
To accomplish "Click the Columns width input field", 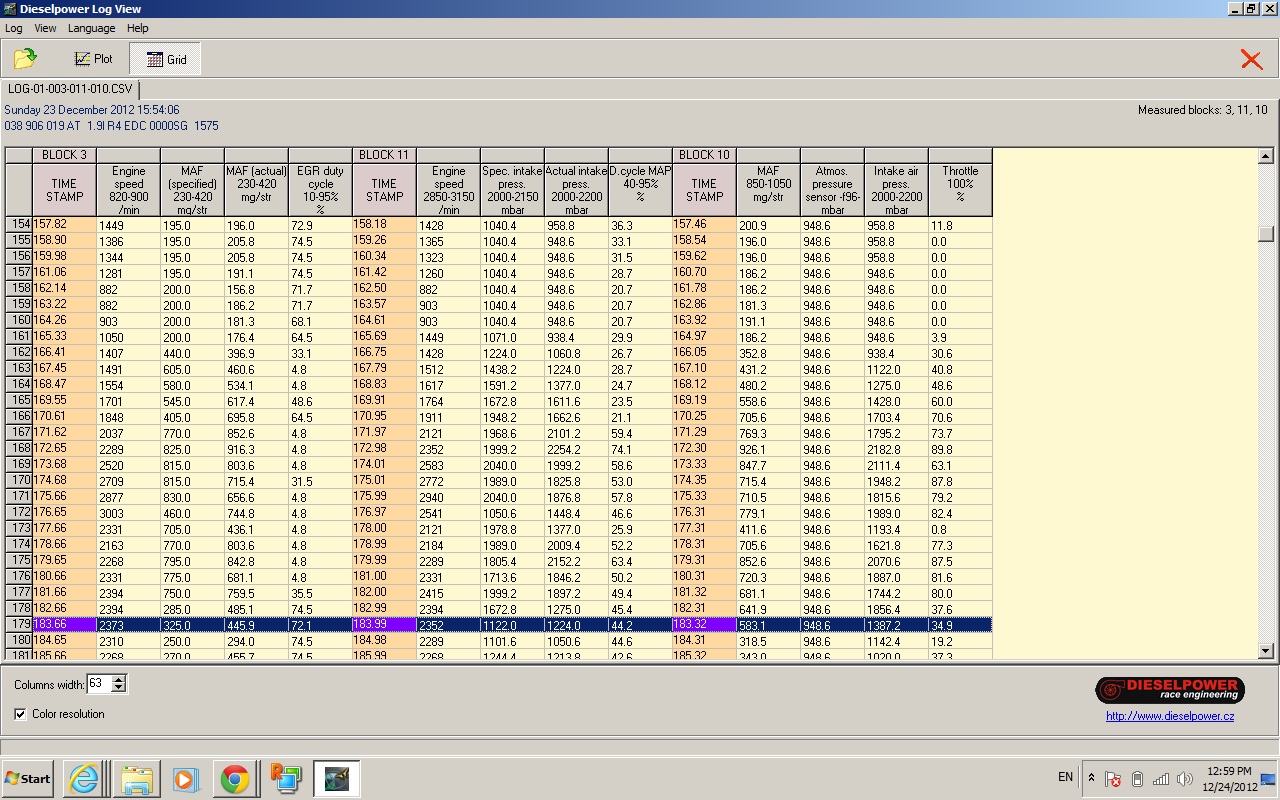I will [98, 684].
